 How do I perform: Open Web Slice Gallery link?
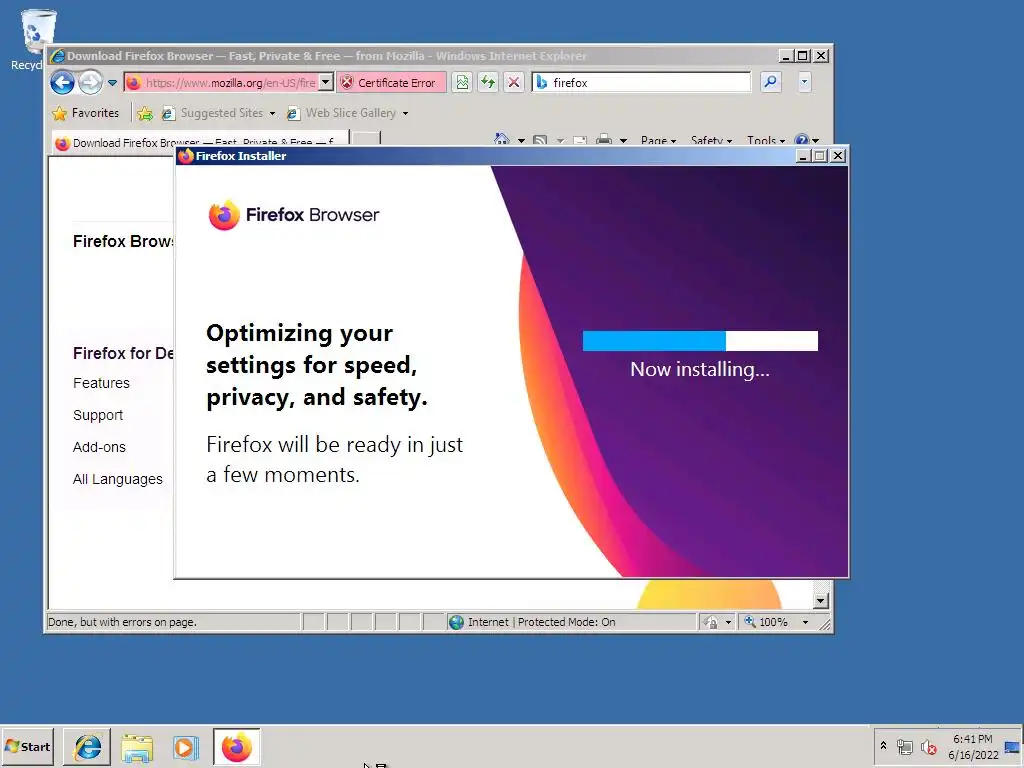coord(342,113)
